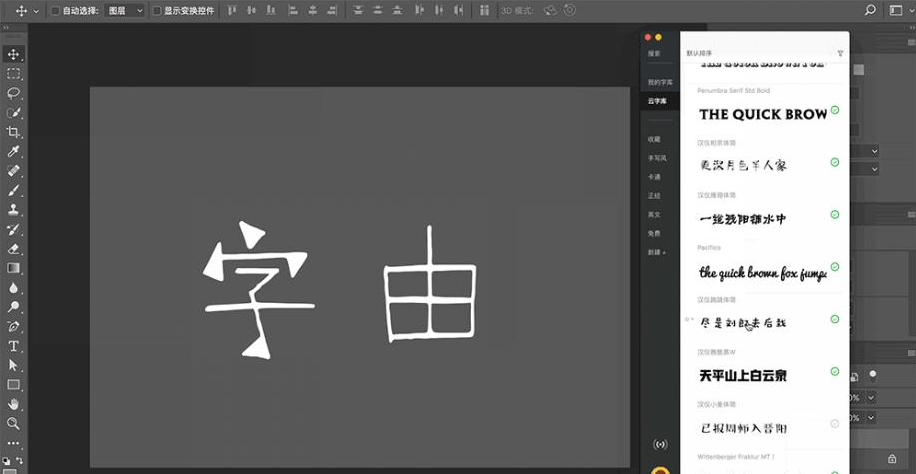The width and height of the screenshot is (916, 474).
Task: Open the opacity percent dropdown arrow
Action: [871, 397]
